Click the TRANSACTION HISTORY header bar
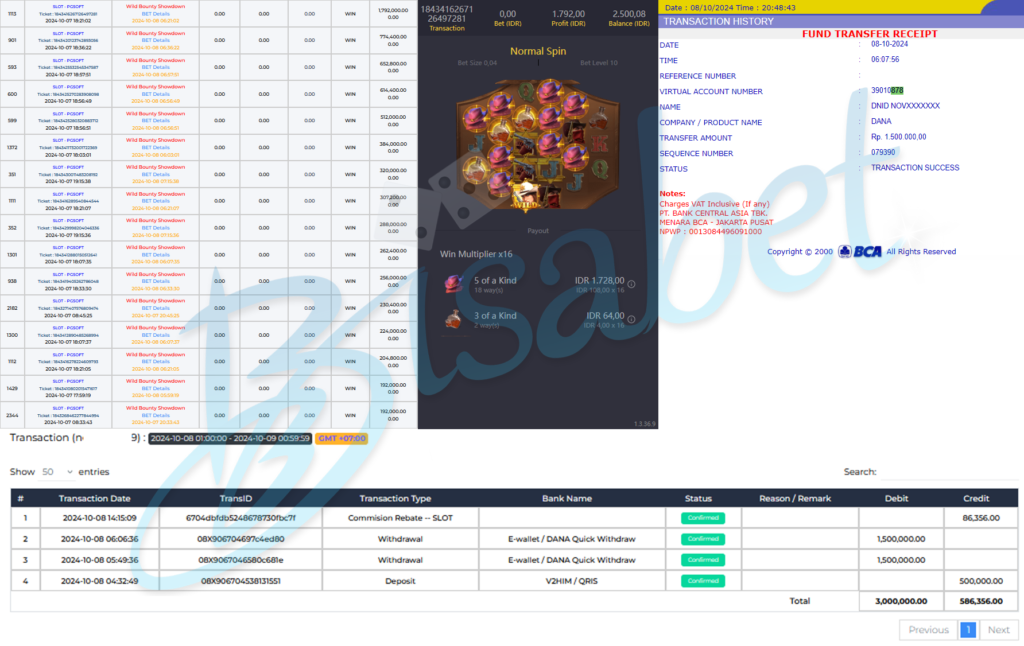 pyautogui.click(x=841, y=22)
